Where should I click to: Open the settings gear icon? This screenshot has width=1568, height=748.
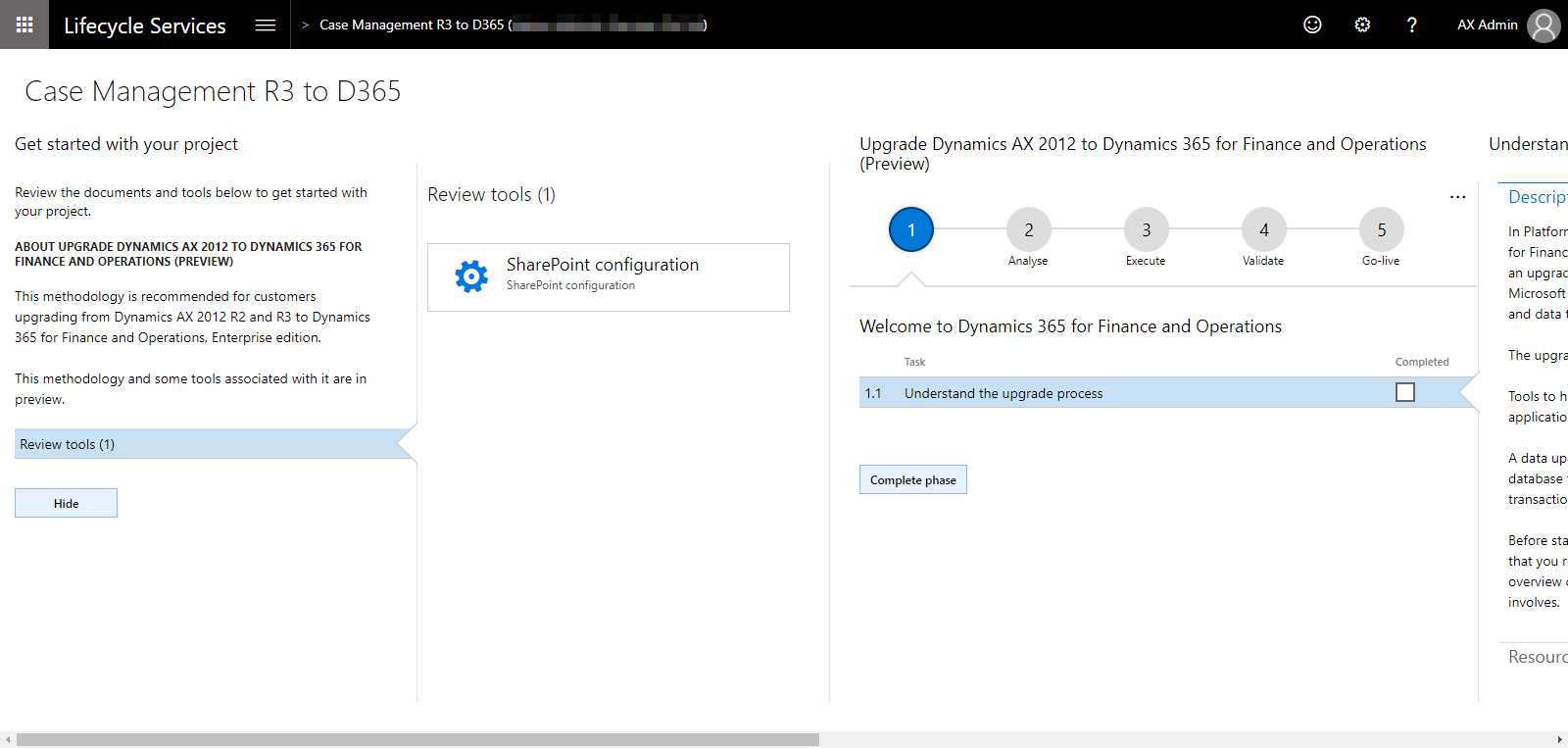point(1362,25)
